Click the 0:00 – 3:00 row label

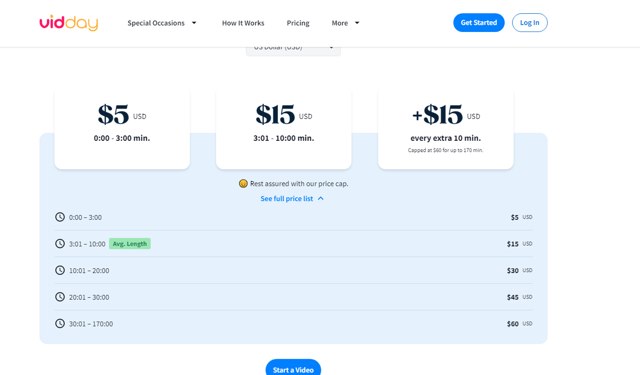[85, 217]
